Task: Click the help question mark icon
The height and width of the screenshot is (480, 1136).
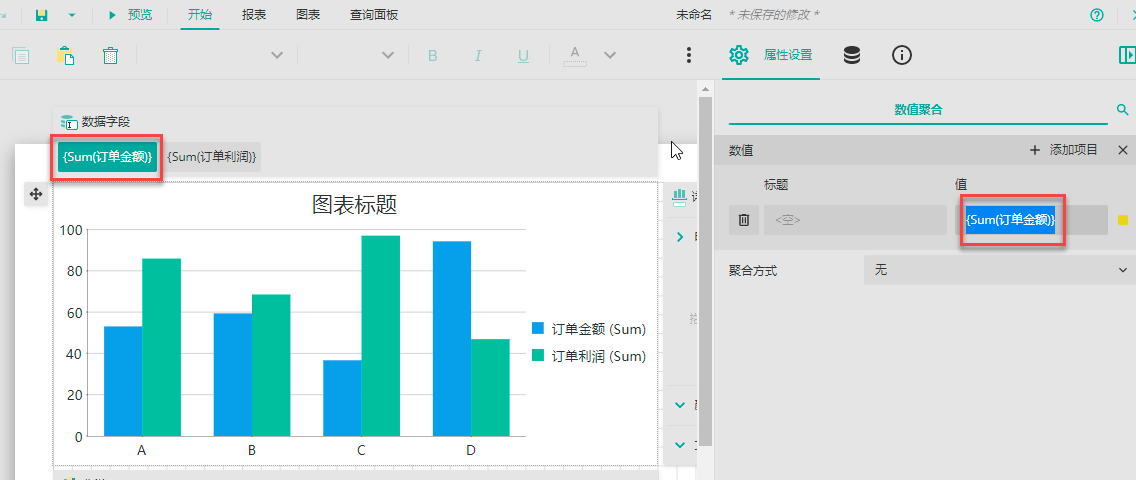Action: click(x=1097, y=15)
